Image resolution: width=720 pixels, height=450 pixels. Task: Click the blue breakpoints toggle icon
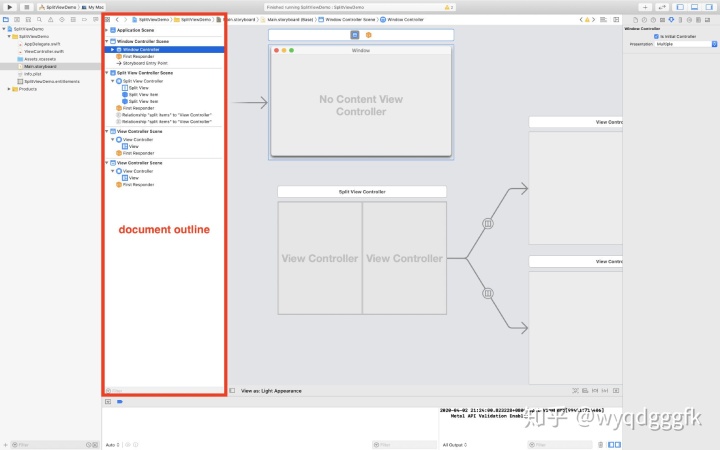[120, 401]
